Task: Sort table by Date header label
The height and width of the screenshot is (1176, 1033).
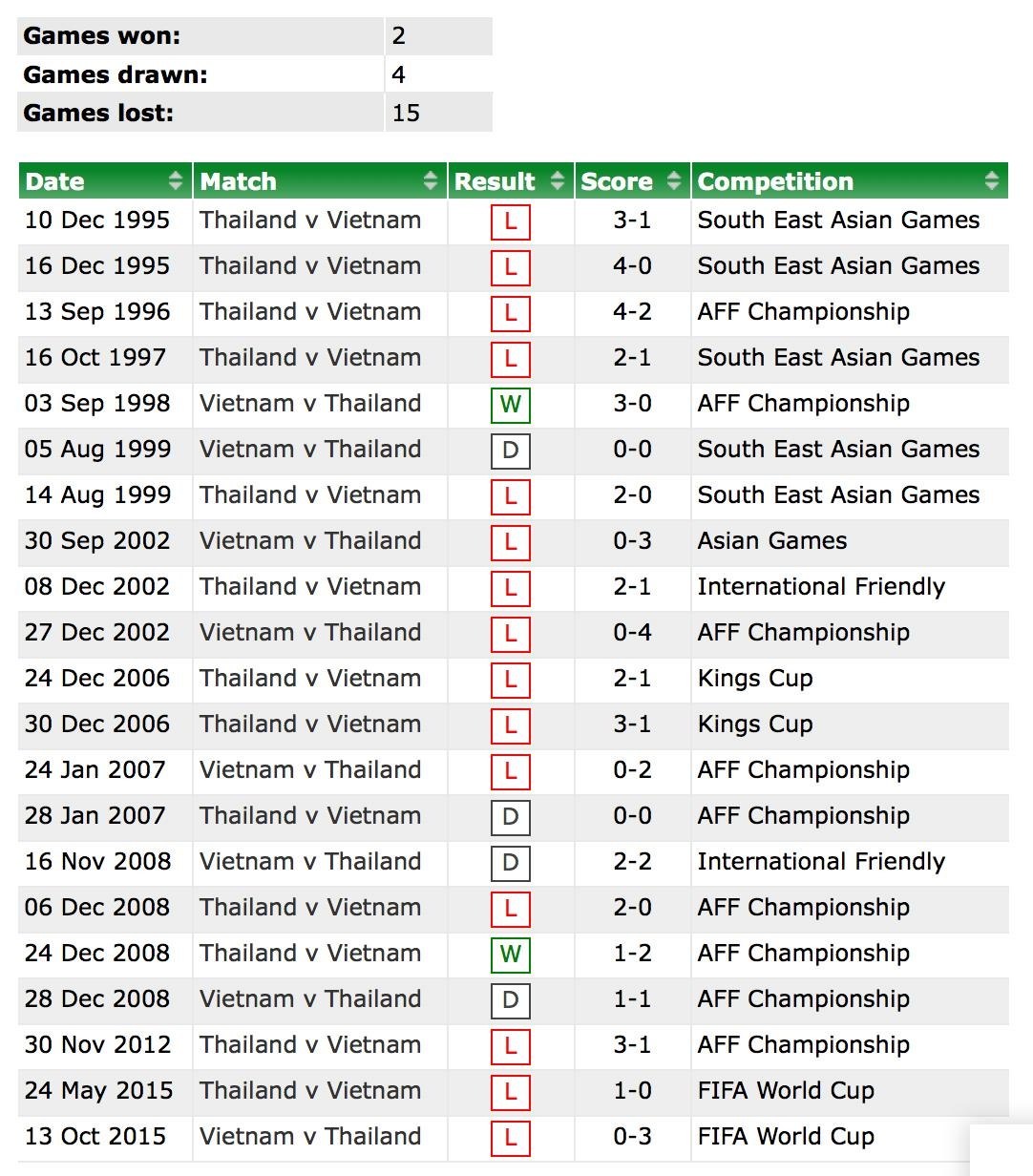Action: click(54, 181)
